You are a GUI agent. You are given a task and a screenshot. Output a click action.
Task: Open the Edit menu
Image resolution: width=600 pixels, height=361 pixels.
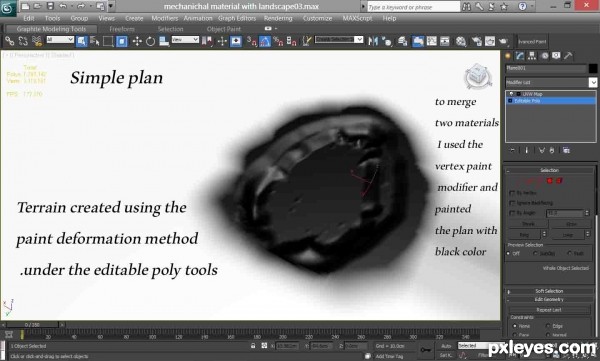(x=29, y=18)
